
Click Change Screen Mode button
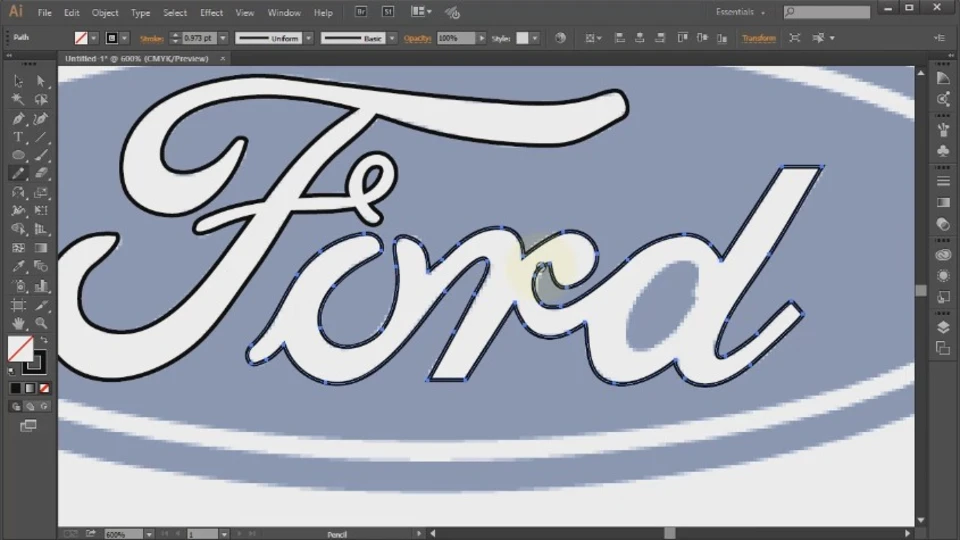tap(28, 426)
